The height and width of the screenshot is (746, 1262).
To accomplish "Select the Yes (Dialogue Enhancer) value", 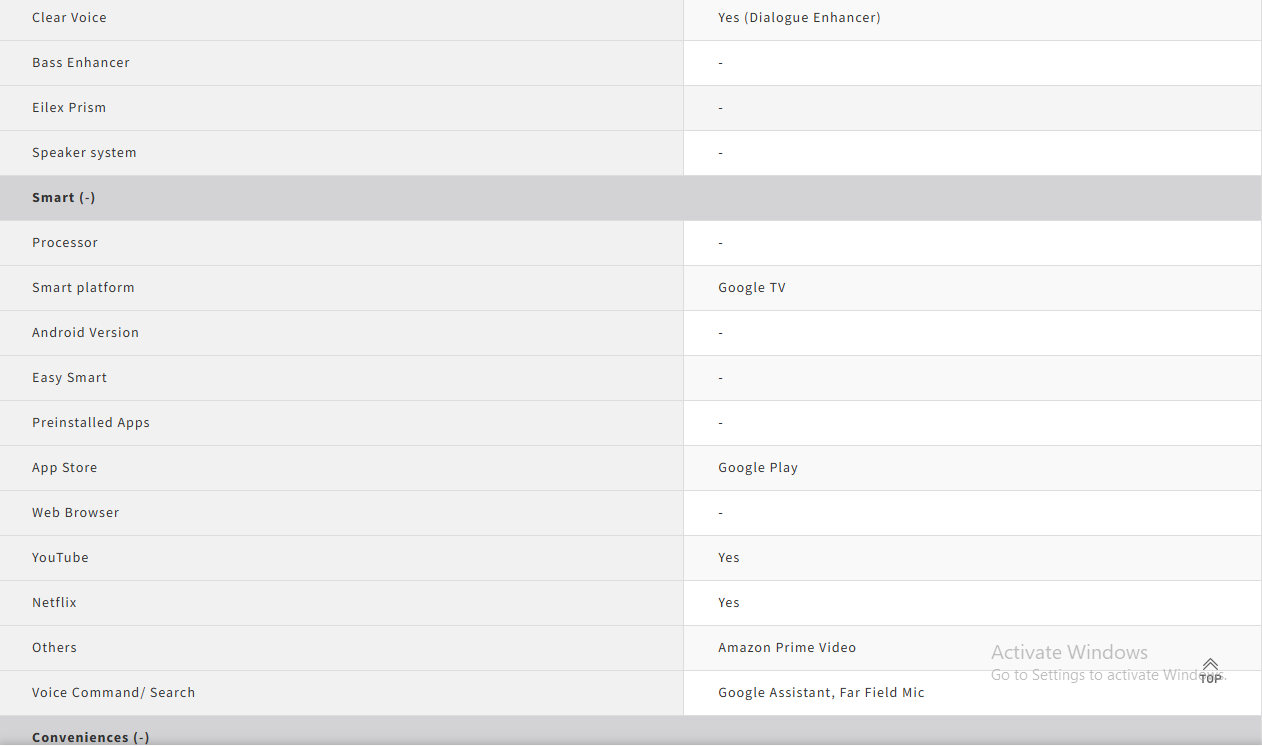I will tap(799, 18).
